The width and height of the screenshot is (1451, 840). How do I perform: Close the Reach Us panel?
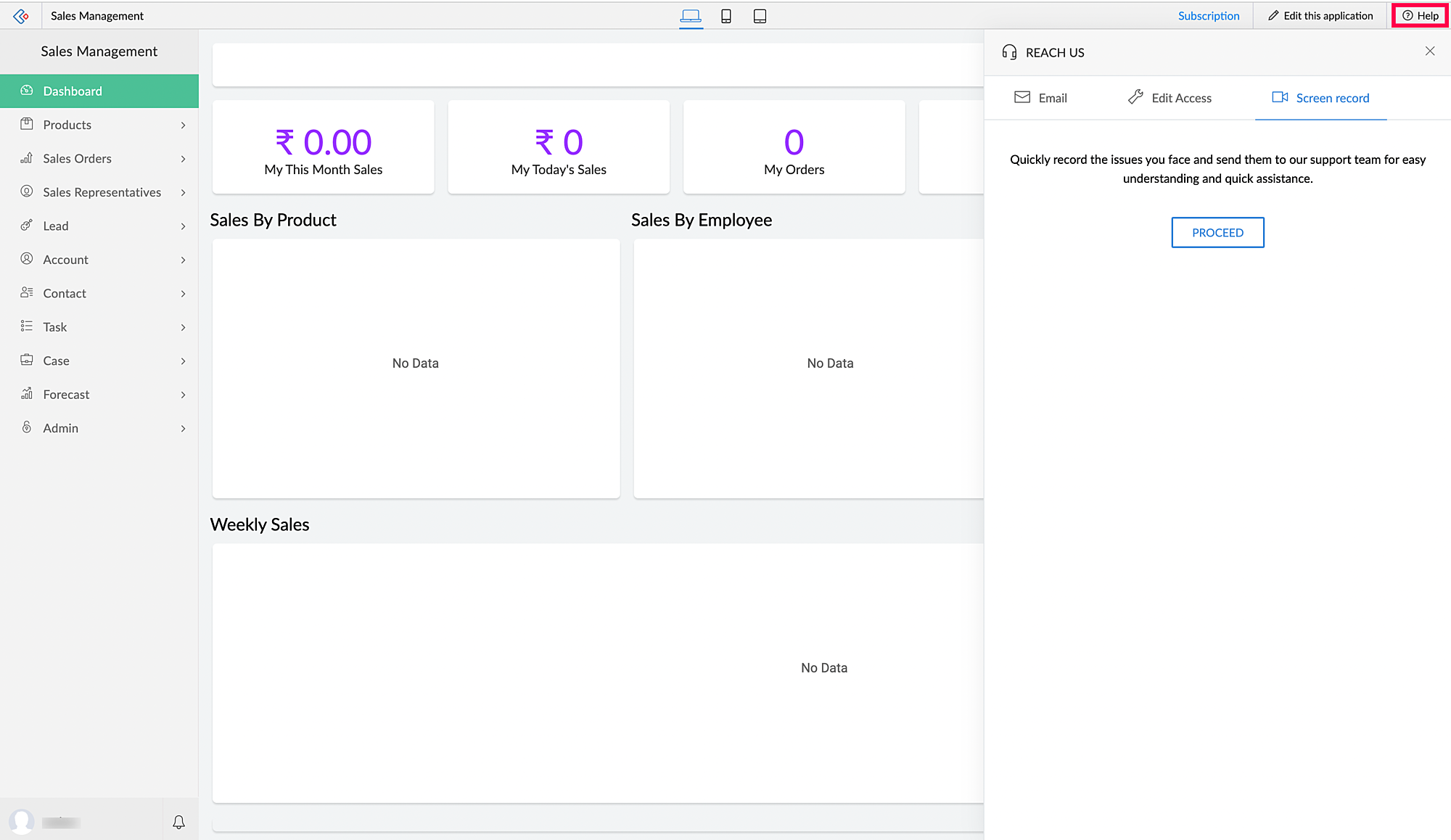(x=1429, y=52)
